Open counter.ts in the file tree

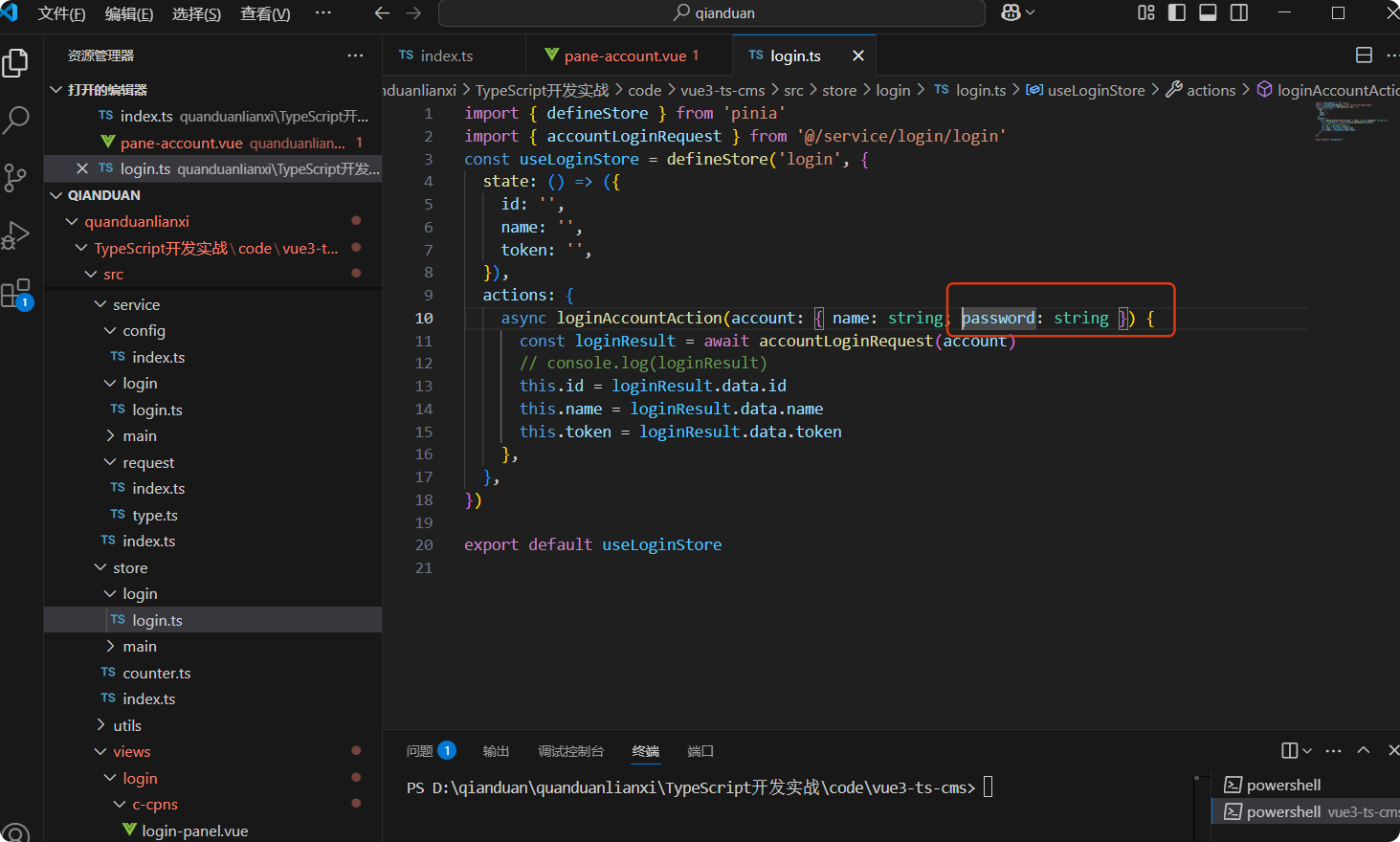[156, 673]
